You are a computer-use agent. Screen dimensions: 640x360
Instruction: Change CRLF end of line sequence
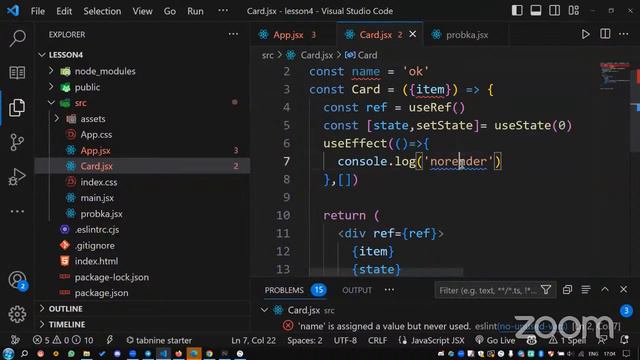(377, 340)
